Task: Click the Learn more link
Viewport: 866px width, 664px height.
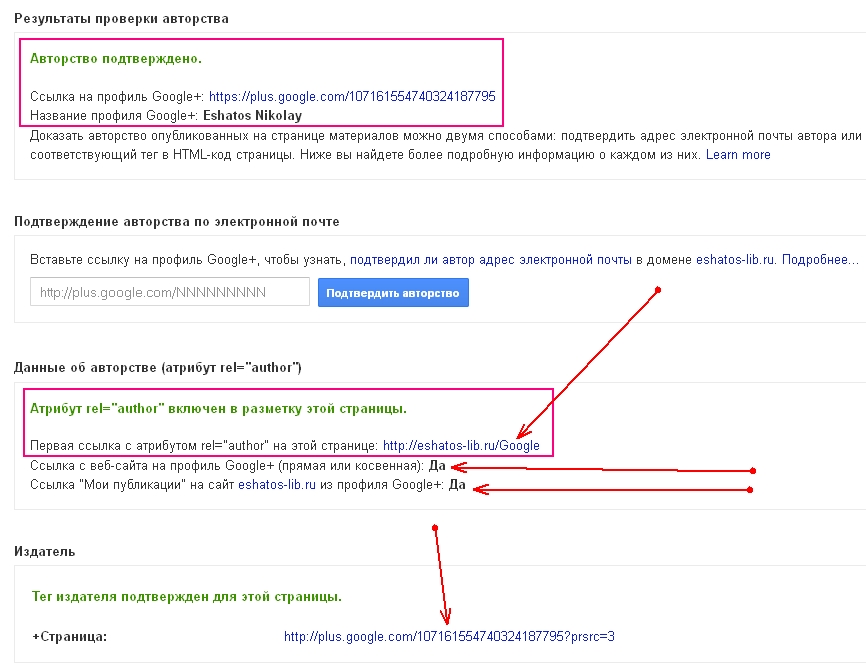Action: click(x=738, y=155)
